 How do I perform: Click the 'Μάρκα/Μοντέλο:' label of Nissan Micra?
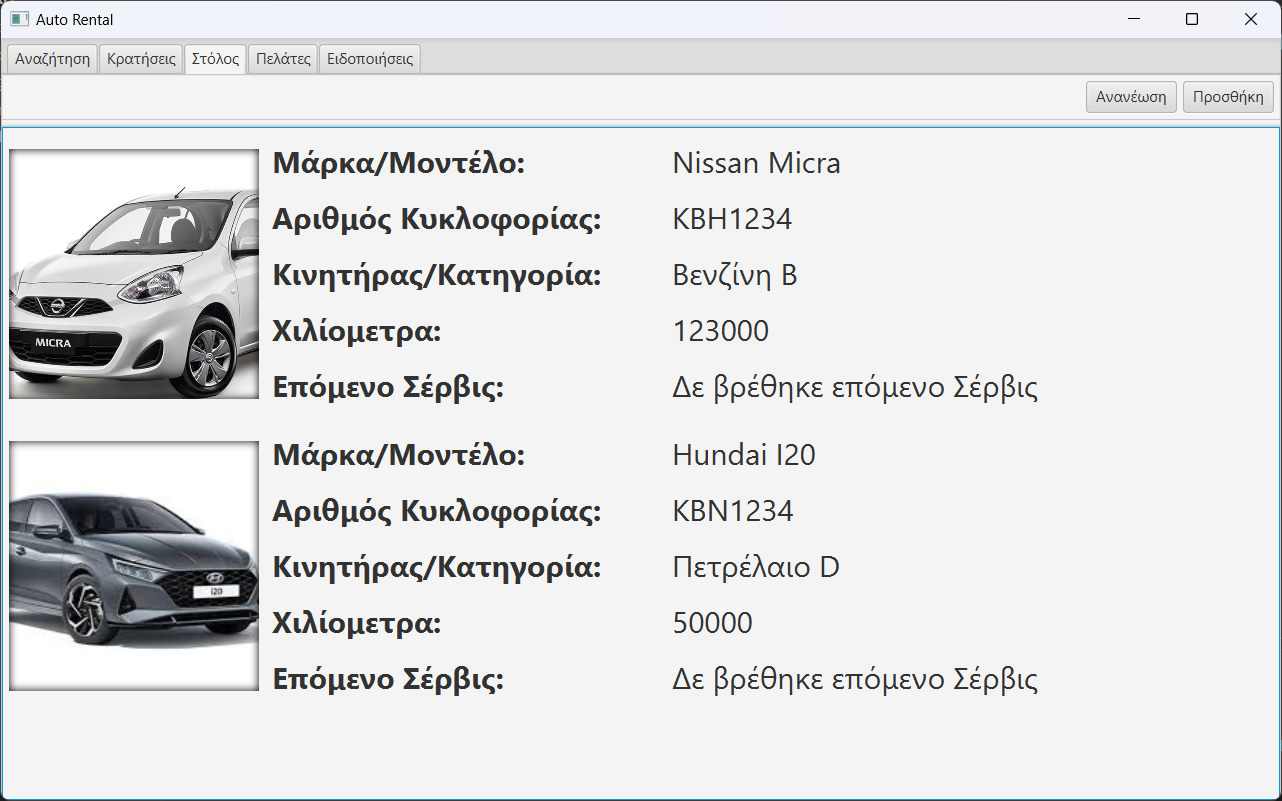[x=399, y=163]
